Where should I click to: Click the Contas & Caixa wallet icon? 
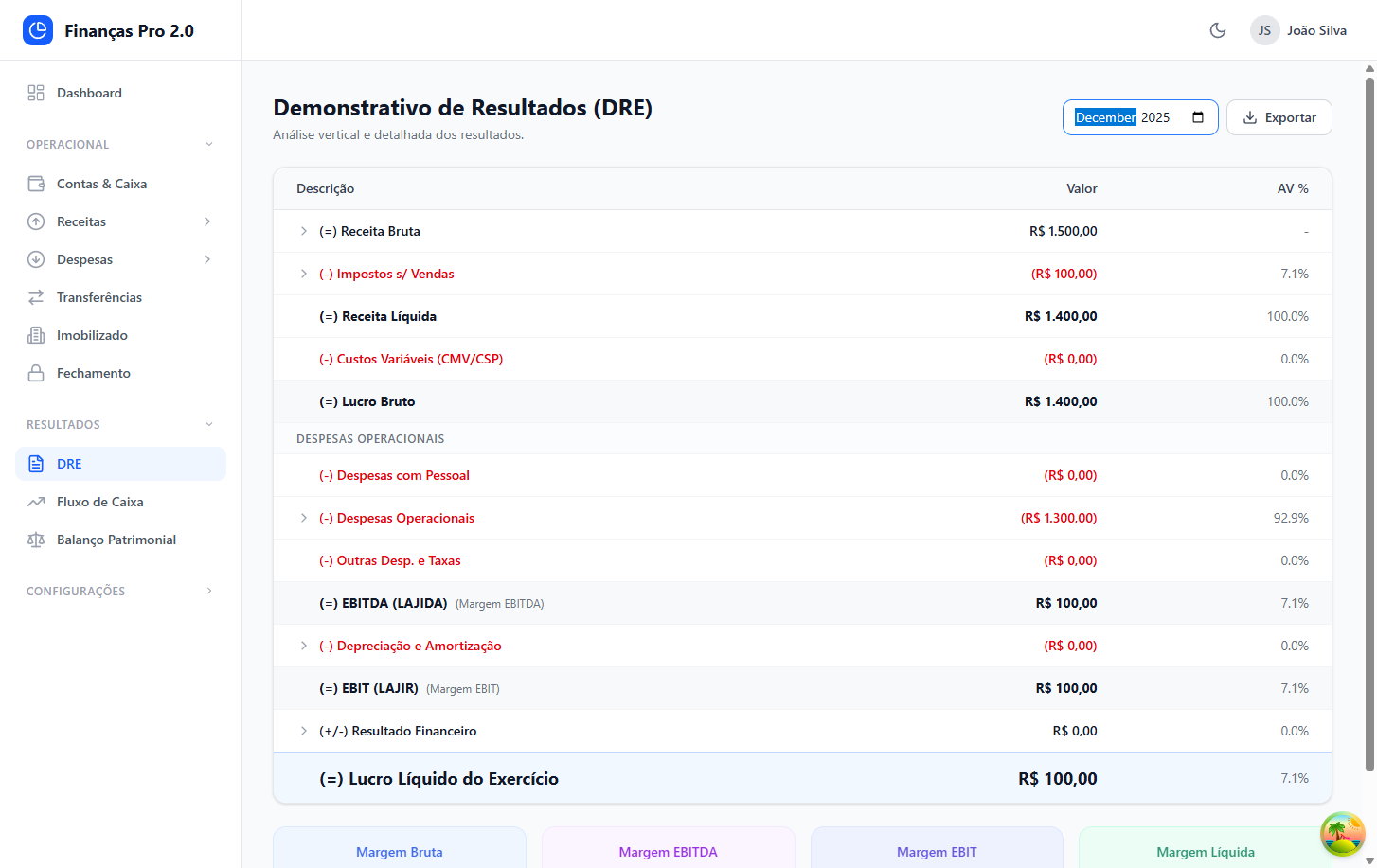point(36,184)
